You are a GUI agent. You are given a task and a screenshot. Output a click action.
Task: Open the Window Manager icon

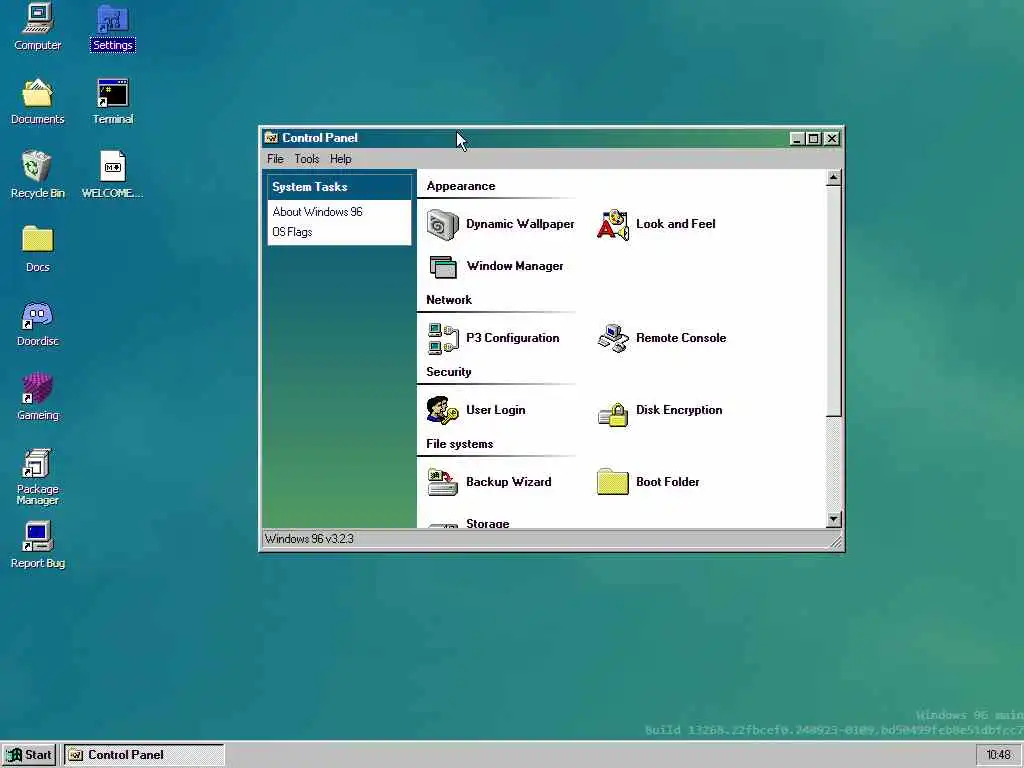coord(443,266)
